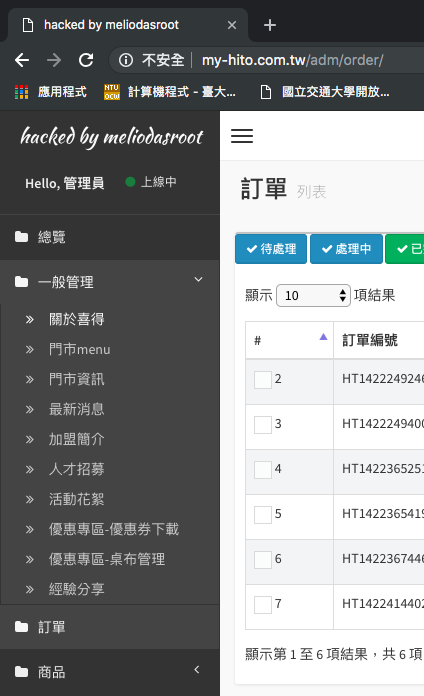Click the order number in row 6
The width and height of the screenshot is (424, 696).
(x=383, y=559)
